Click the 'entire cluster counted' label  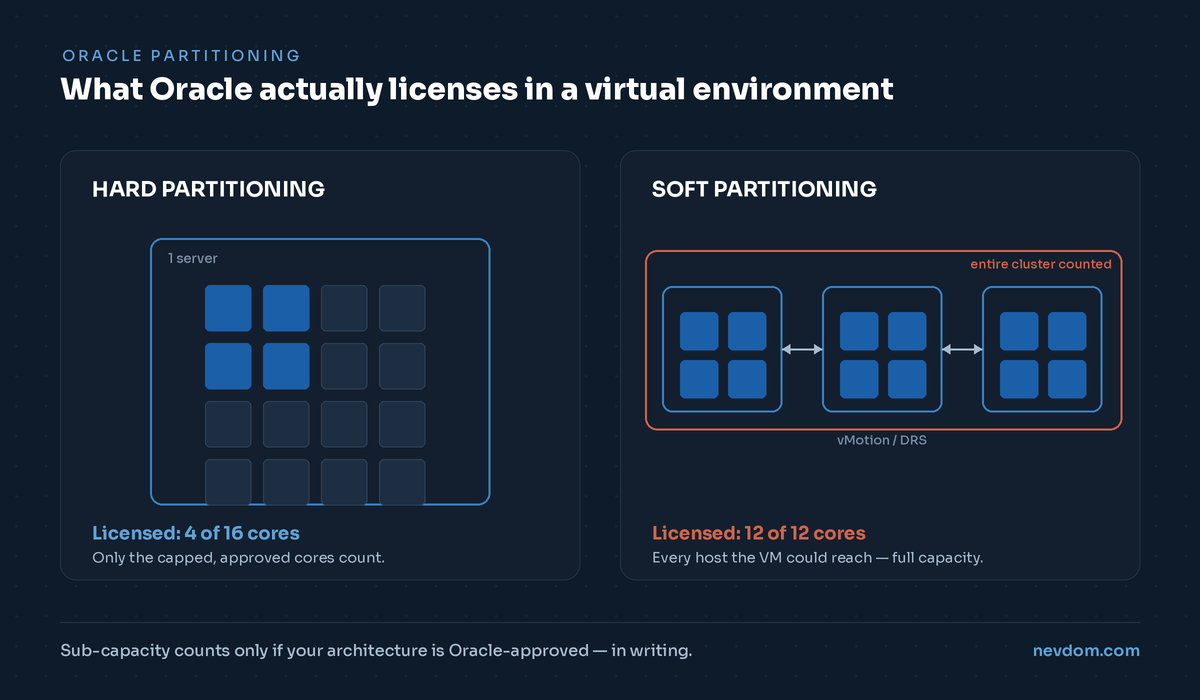(1041, 264)
